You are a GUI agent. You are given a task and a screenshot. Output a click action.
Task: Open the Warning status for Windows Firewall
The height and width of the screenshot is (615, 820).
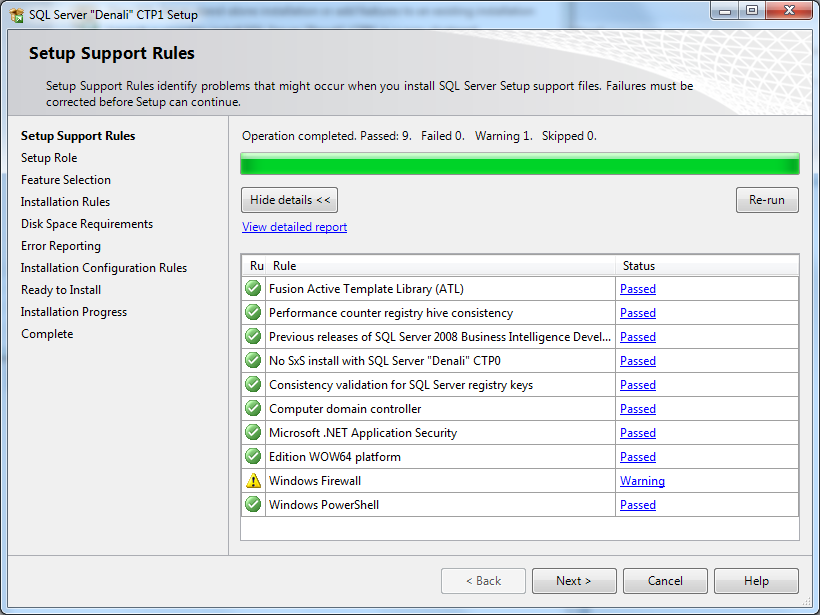click(642, 481)
